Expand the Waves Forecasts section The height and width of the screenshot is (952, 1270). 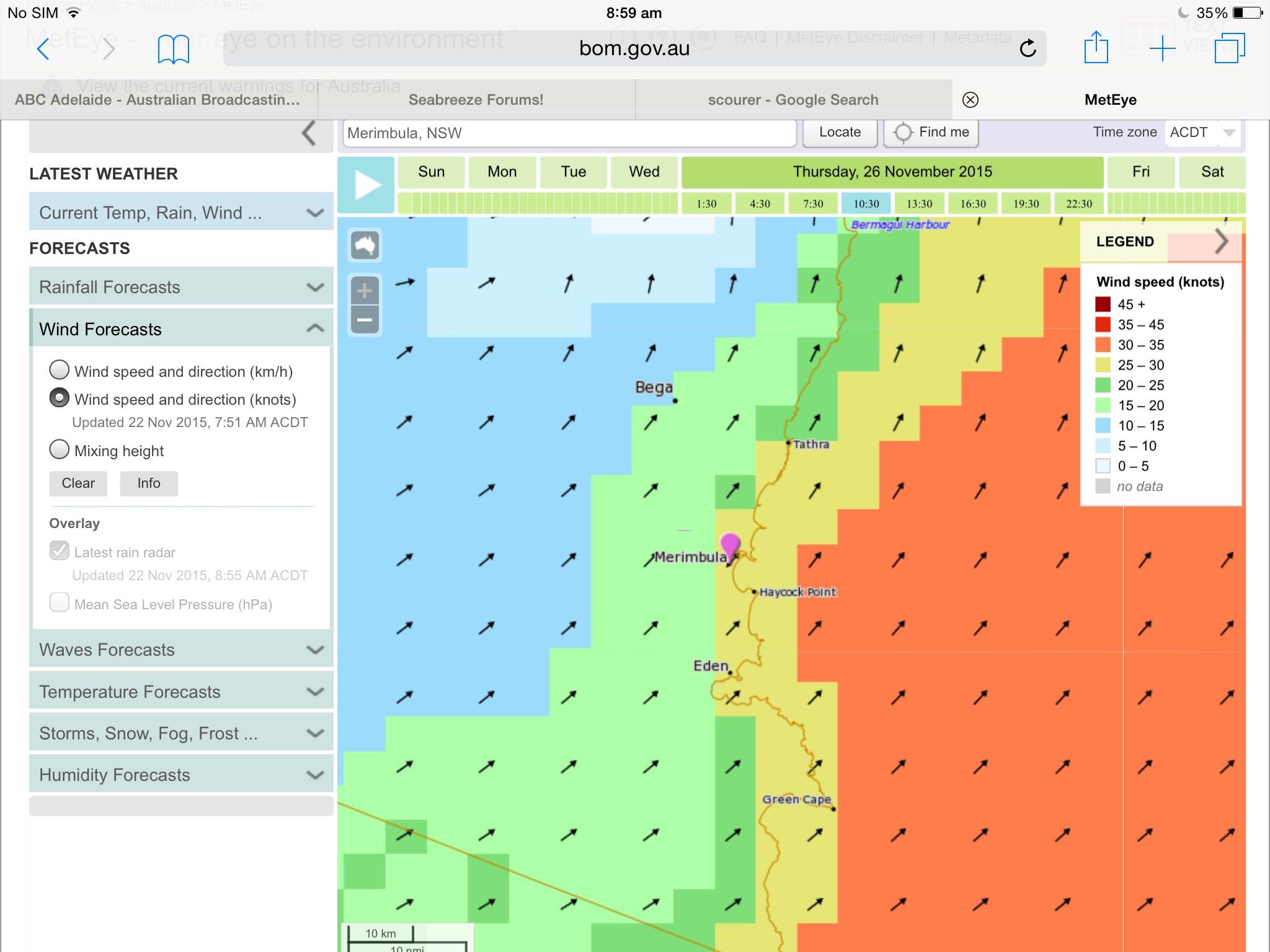[x=181, y=650]
